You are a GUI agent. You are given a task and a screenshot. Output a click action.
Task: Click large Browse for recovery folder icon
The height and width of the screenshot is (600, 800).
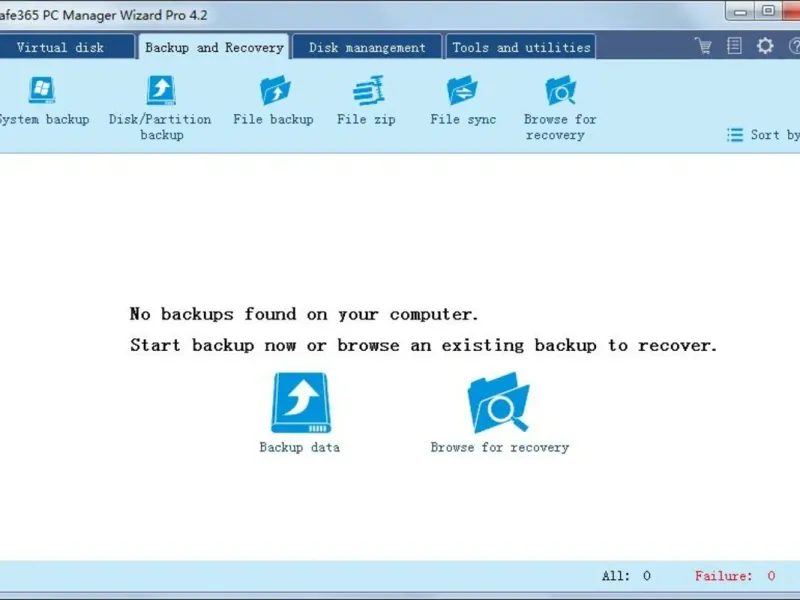499,403
